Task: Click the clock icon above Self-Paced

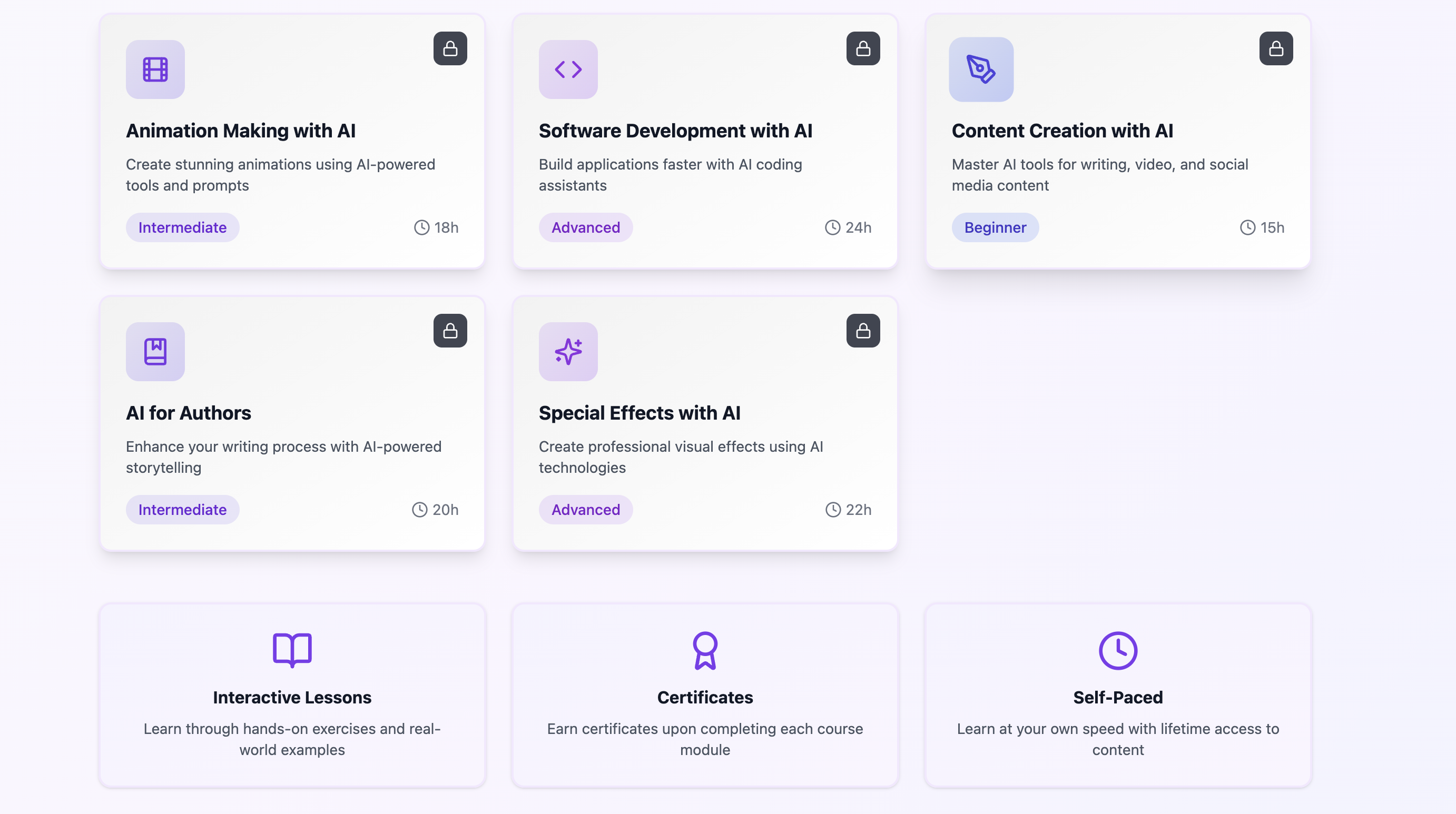Action: tap(1117, 650)
